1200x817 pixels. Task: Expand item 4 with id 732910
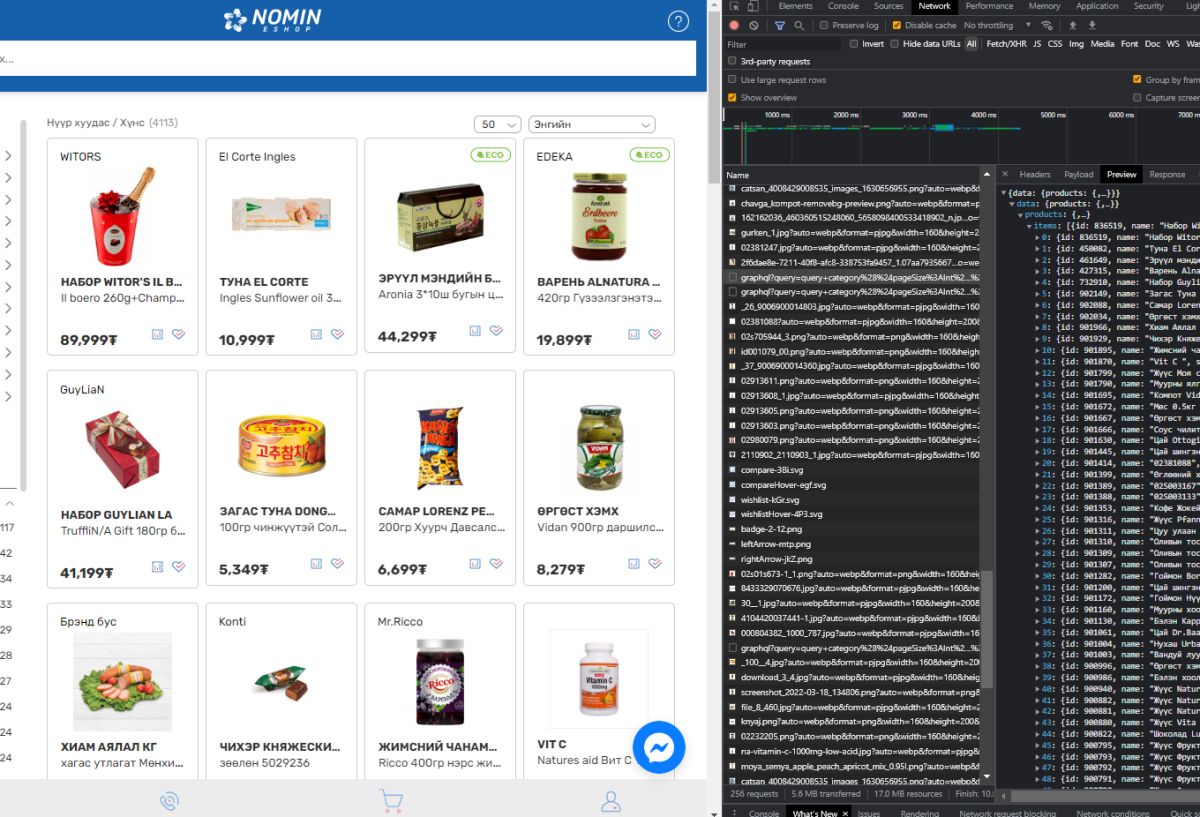[x=1037, y=283]
